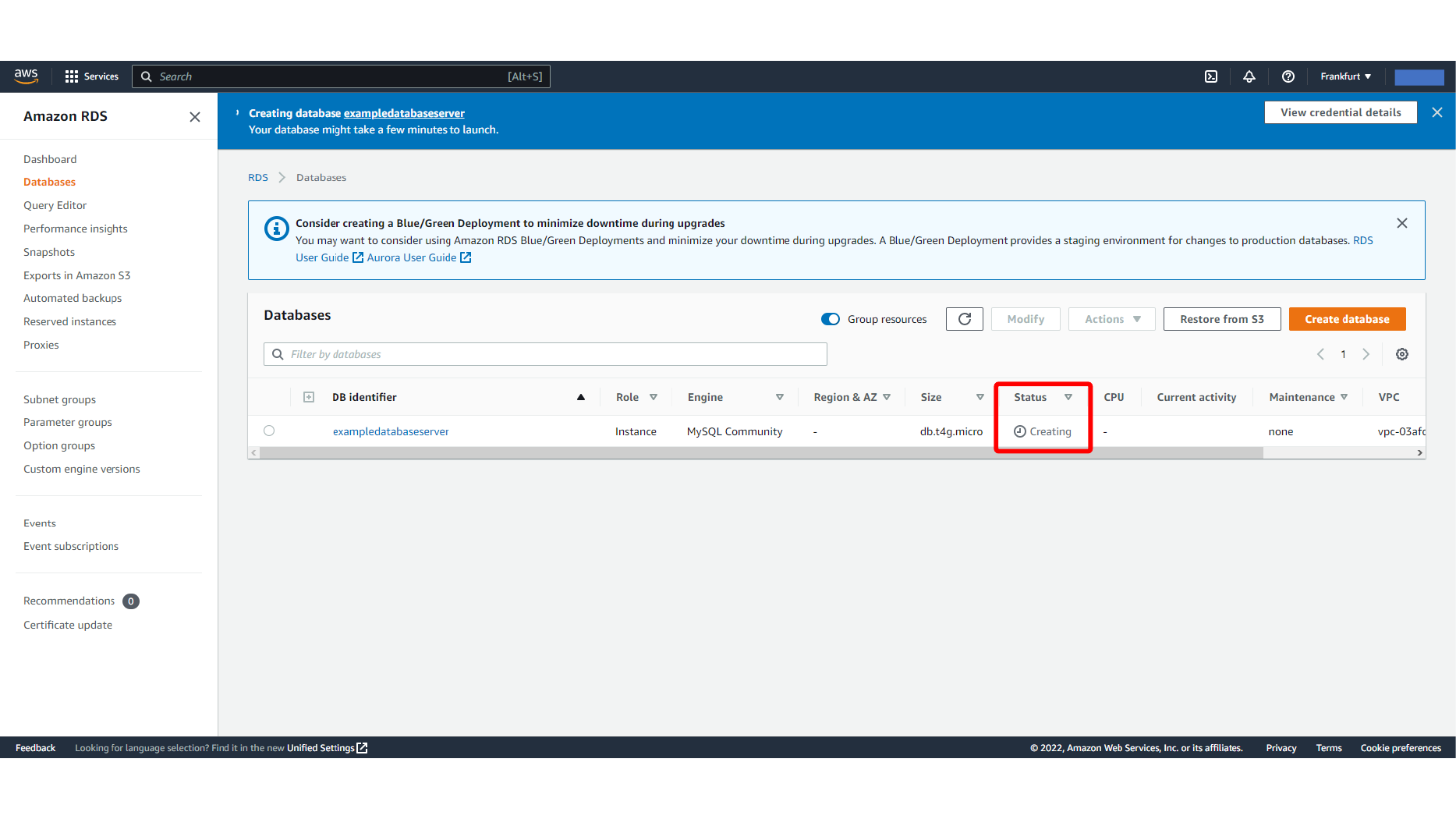This screenshot has height=819, width=1456.
Task: Open Cookie preferences in footer
Action: click(x=1401, y=748)
